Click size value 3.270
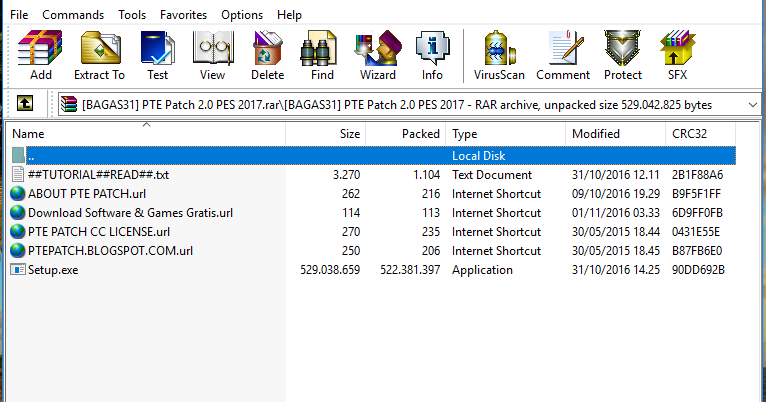 [x=346, y=175]
